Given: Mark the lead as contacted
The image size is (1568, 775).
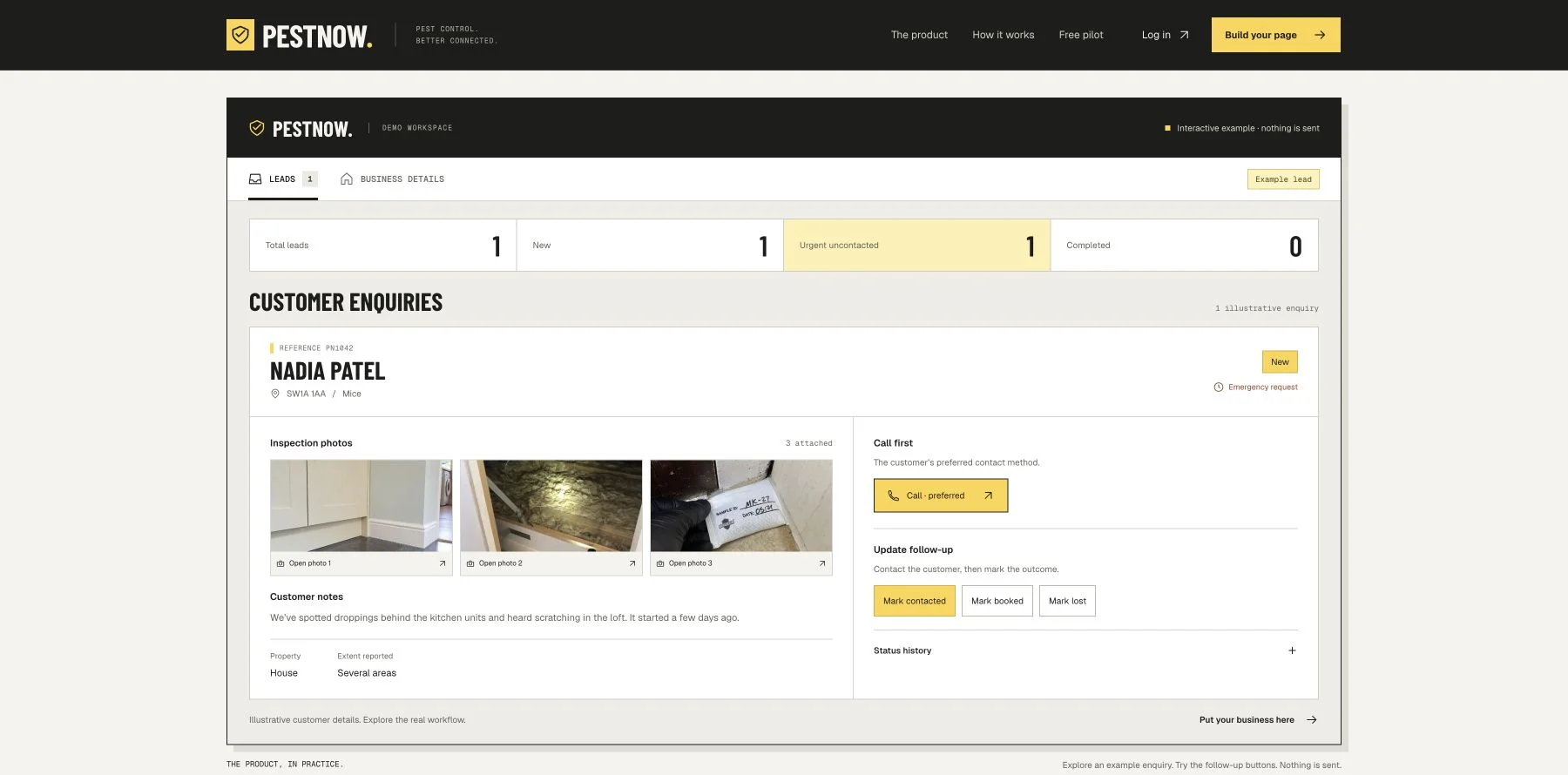Looking at the screenshot, I should tap(915, 601).
